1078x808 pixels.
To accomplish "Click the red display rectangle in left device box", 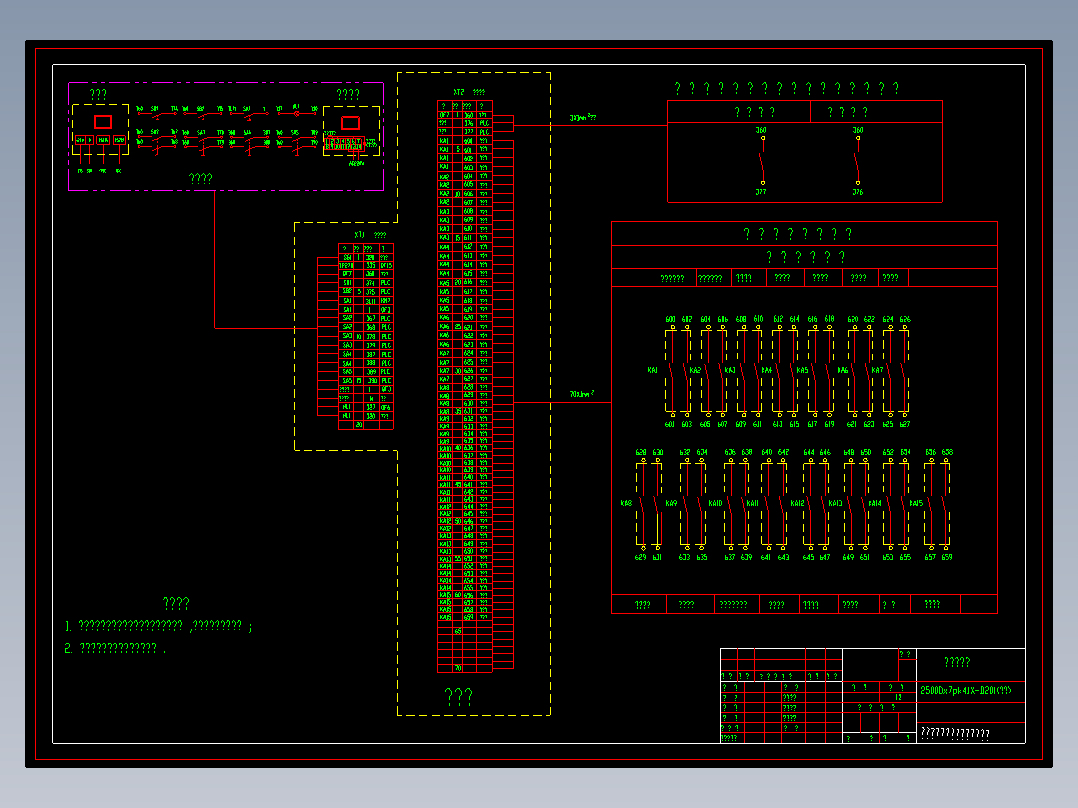I will [x=103, y=122].
